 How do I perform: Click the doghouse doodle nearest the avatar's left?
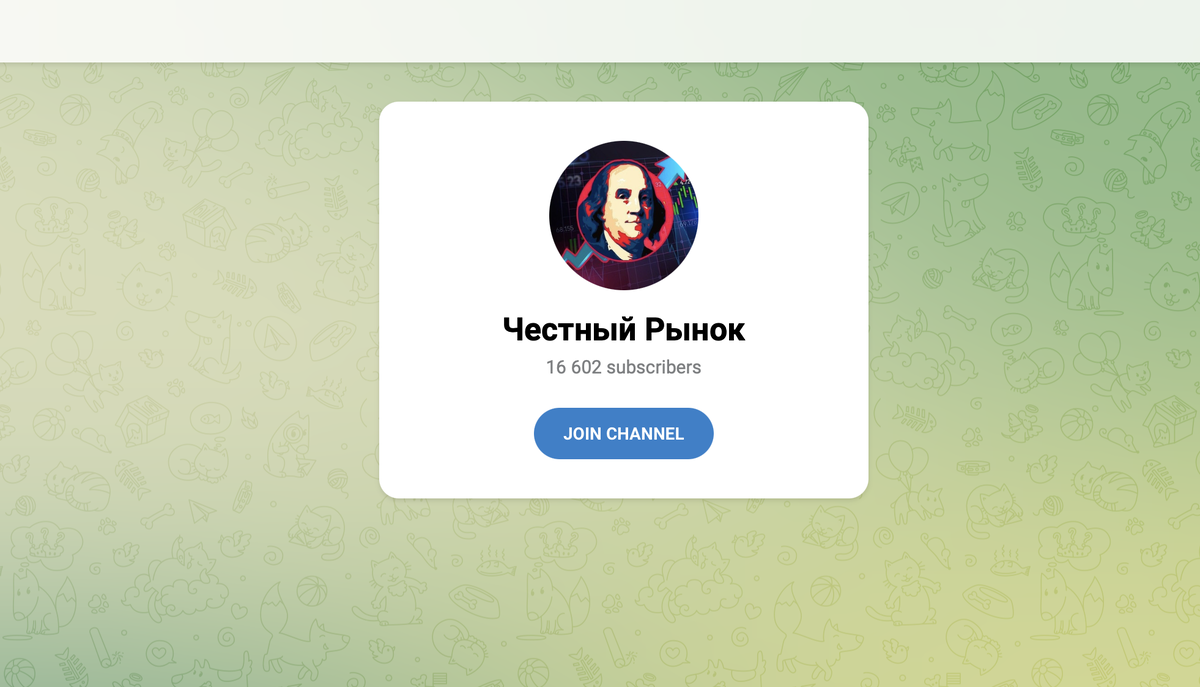(209, 223)
